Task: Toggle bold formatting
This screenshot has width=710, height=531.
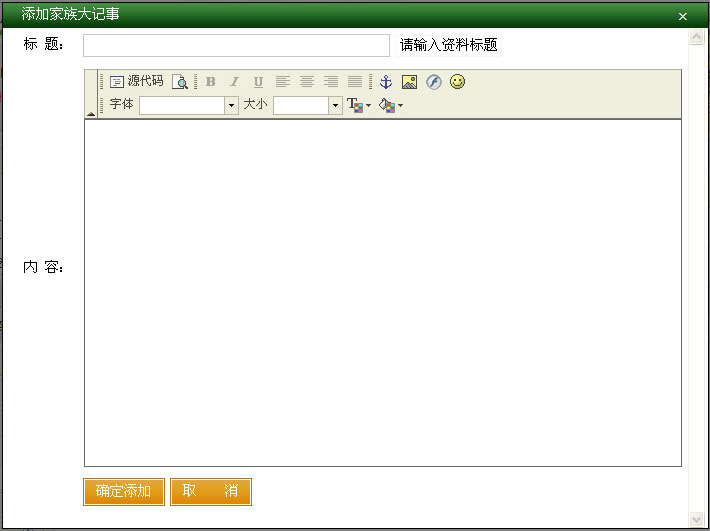Action: pyautogui.click(x=210, y=82)
